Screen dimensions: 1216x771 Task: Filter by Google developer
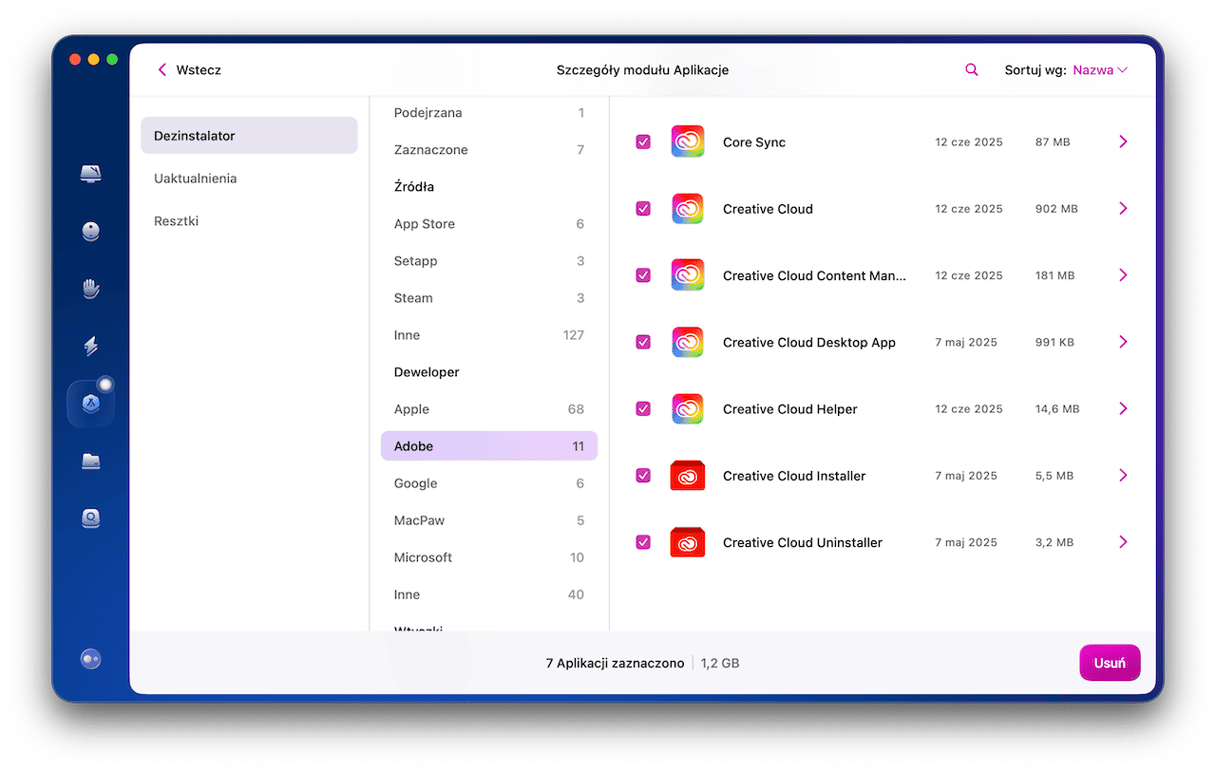click(x=489, y=483)
